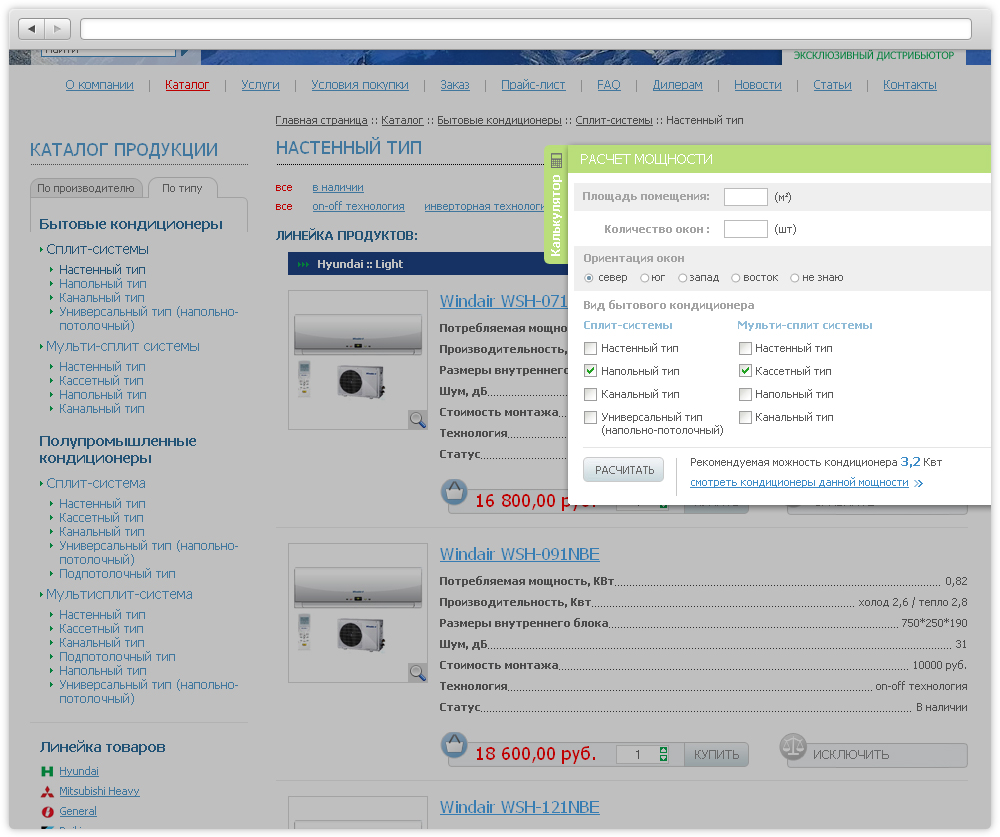Open Дилерам in the top menu
The width and height of the screenshot is (1000, 837).
(x=677, y=85)
